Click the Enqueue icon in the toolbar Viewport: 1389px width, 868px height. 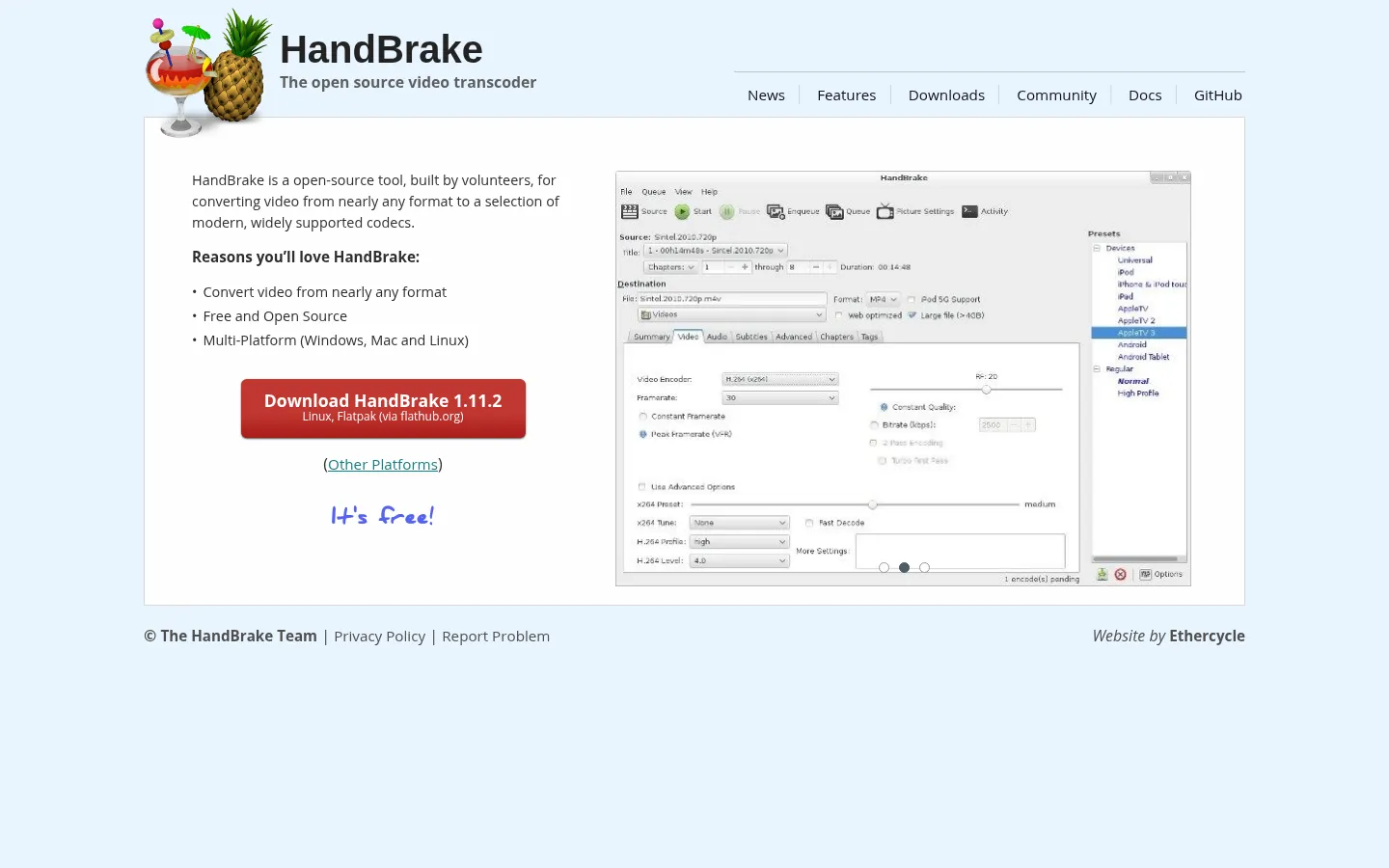(x=776, y=211)
